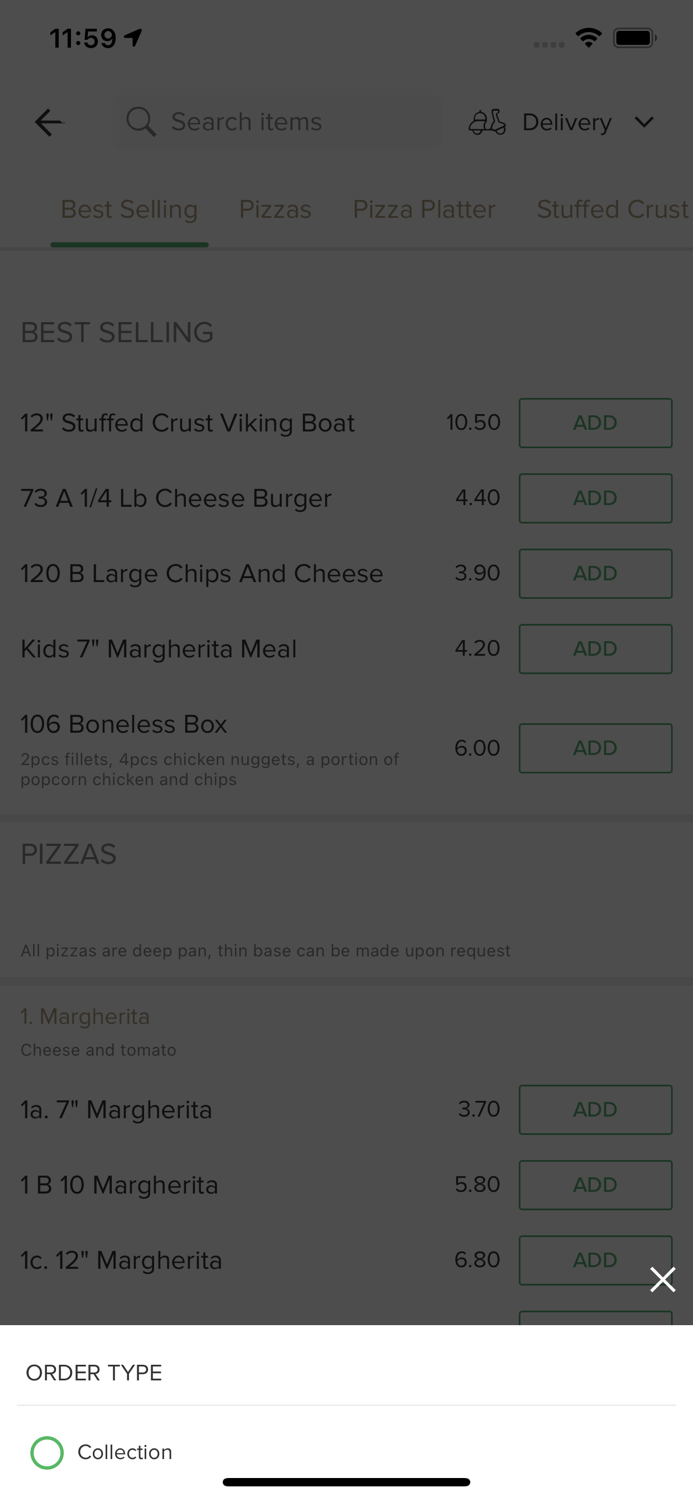Tap the back arrow to exit menu

point(47,122)
